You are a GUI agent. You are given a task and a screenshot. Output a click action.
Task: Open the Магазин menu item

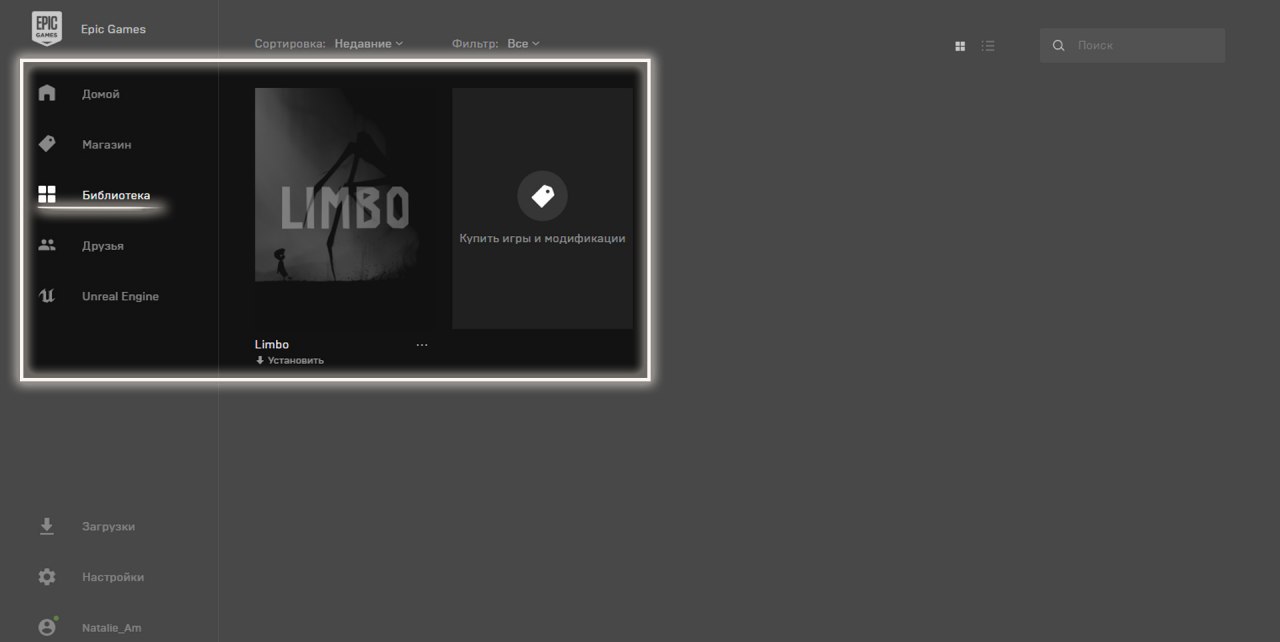(106, 145)
